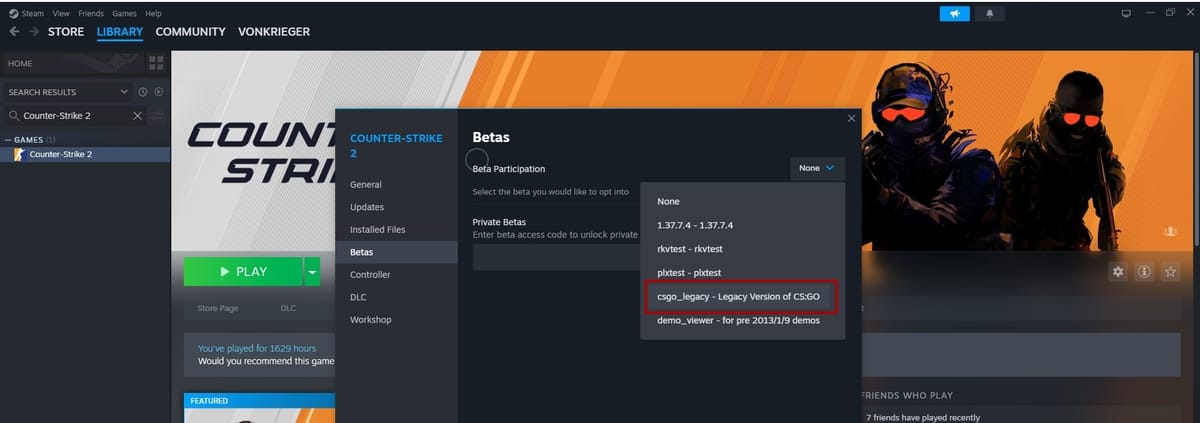Click the Big Picture mode monitor icon
This screenshot has height=423, width=1200.
tap(1125, 14)
